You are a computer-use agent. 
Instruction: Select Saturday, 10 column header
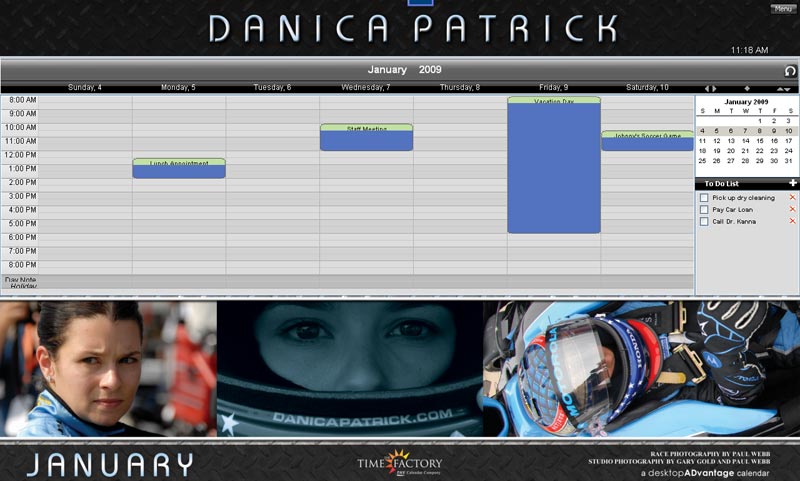(647, 87)
